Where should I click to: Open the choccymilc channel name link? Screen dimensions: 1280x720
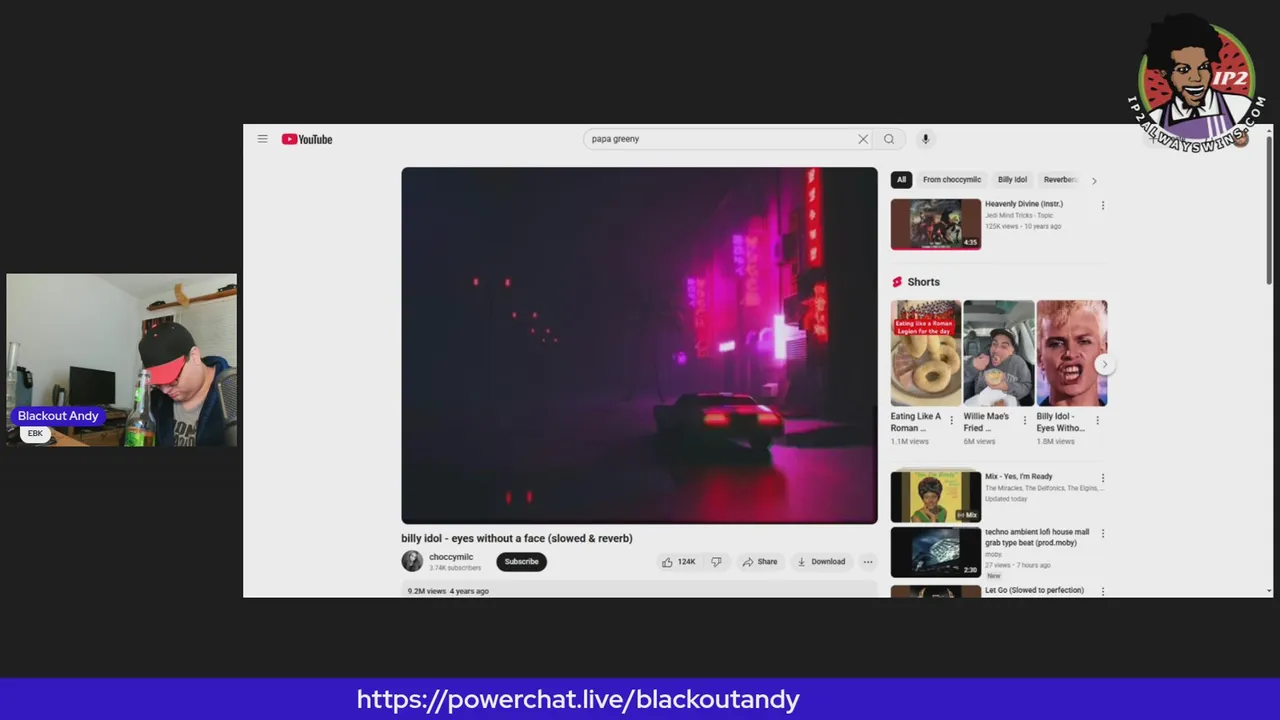point(451,557)
